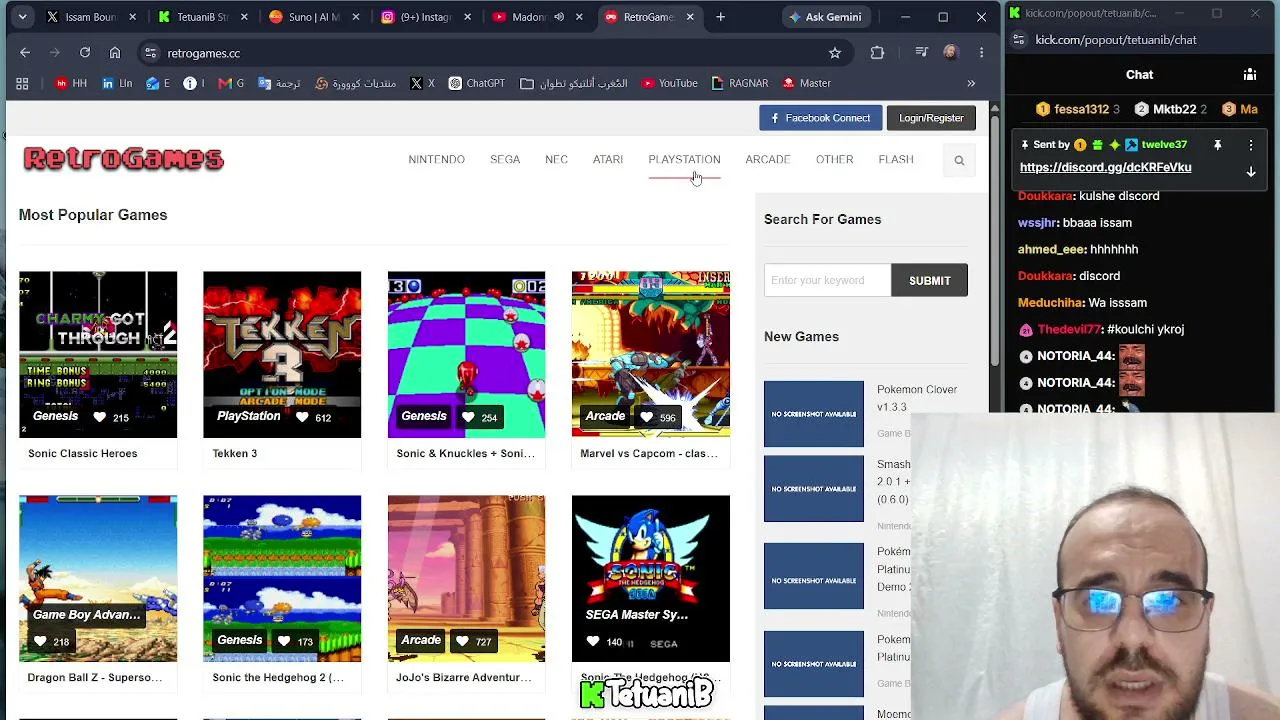Open the Sonic the Hedgehog 2 thumbnail
The width and height of the screenshot is (1280, 720).
[282, 578]
